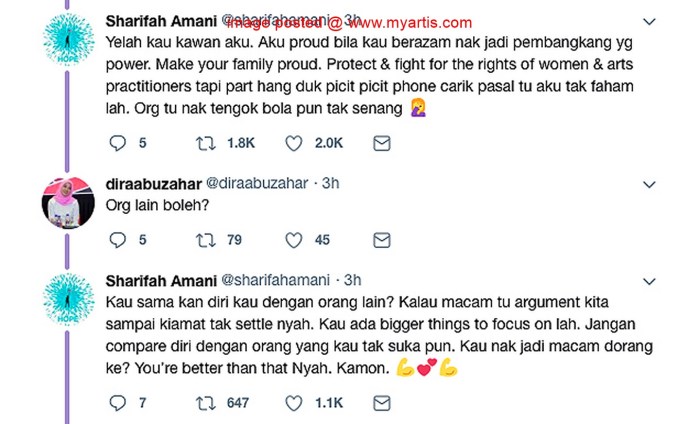Reply to the last tweet with 7 replies

tap(117, 402)
